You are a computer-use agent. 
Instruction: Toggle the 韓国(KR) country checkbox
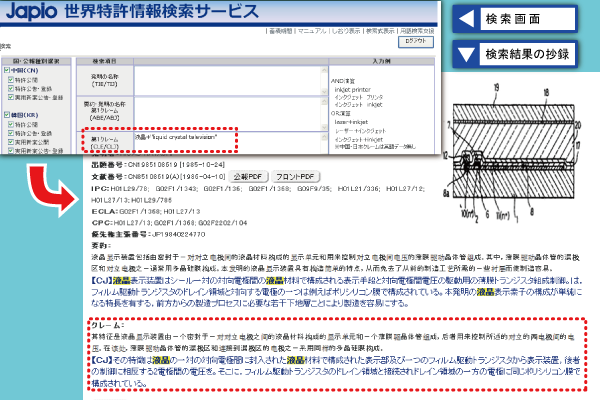(9, 114)
